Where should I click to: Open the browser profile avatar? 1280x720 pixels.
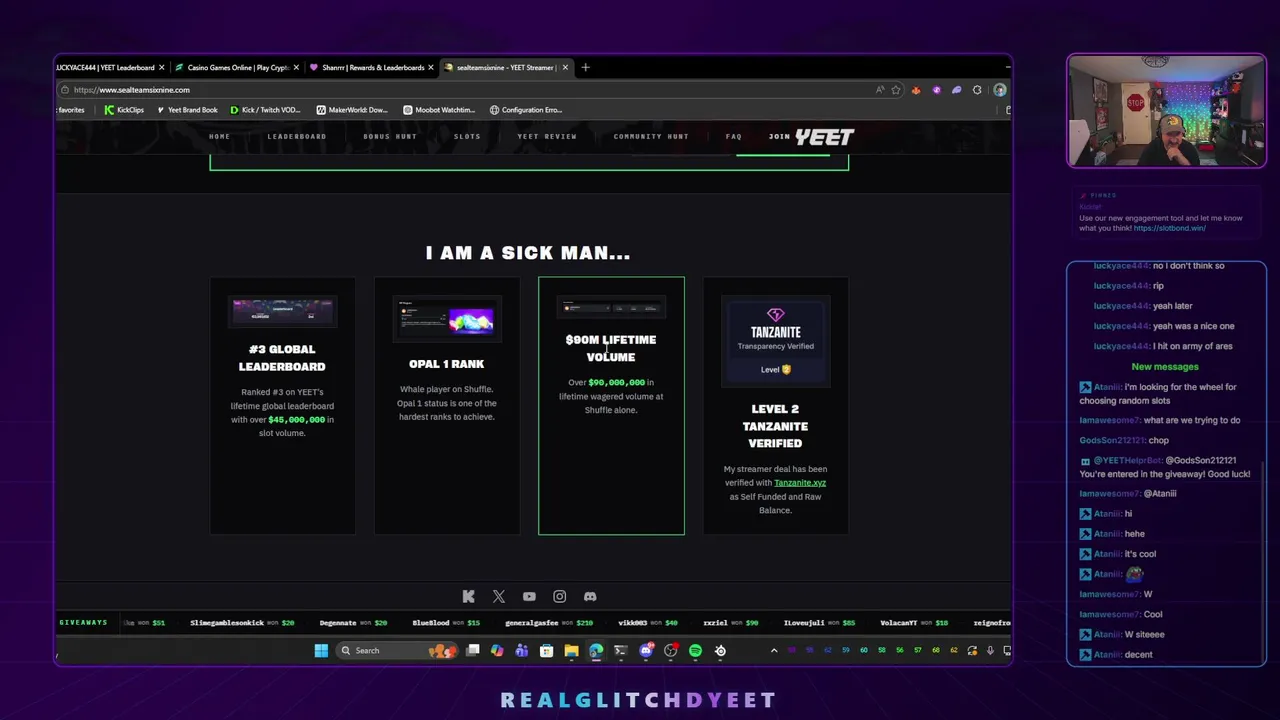click(999, 89)
